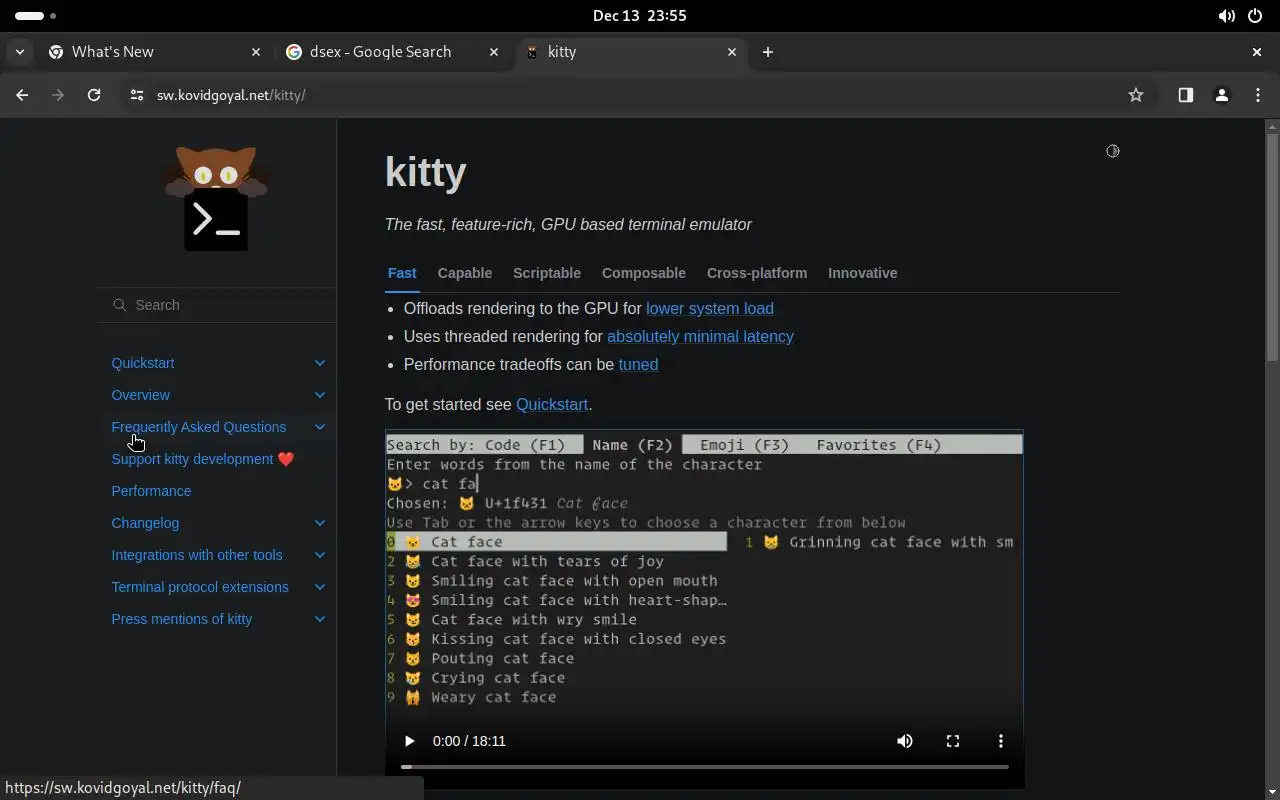Enter fullscreen for the video
The image size is (1280, 800).
[x=953, y=741]
